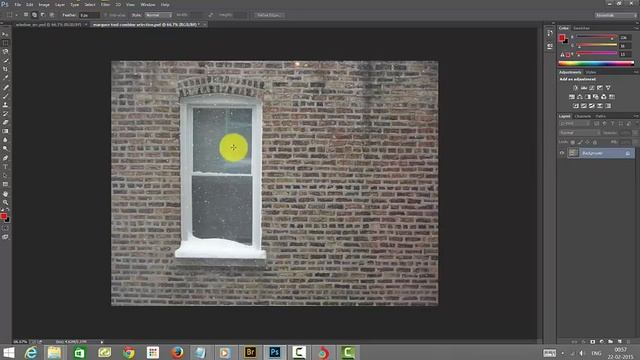
Task: Open Google Chrome from the taskbar
Action: (129, 352)
